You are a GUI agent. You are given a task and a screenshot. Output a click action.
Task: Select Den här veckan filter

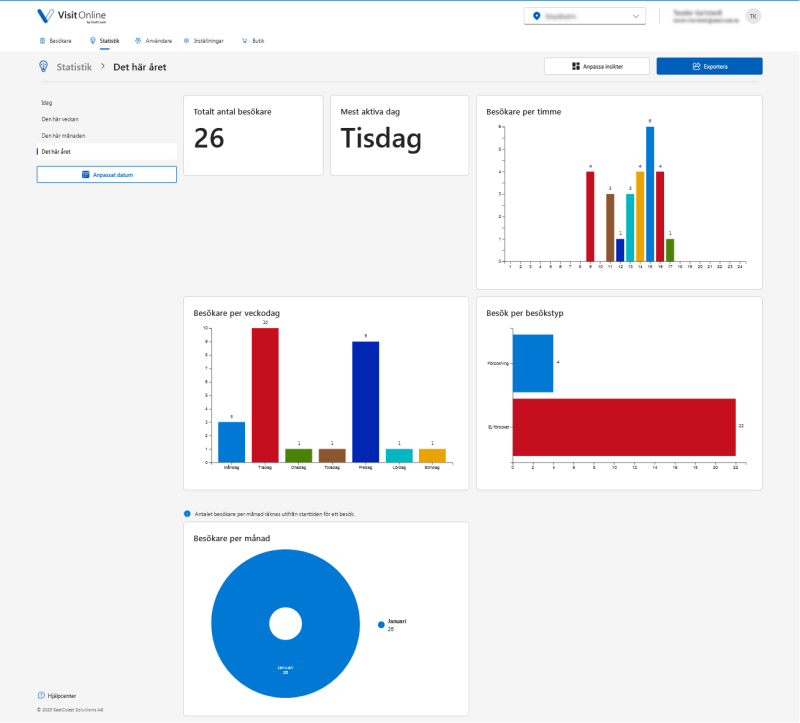click(60, 119)
